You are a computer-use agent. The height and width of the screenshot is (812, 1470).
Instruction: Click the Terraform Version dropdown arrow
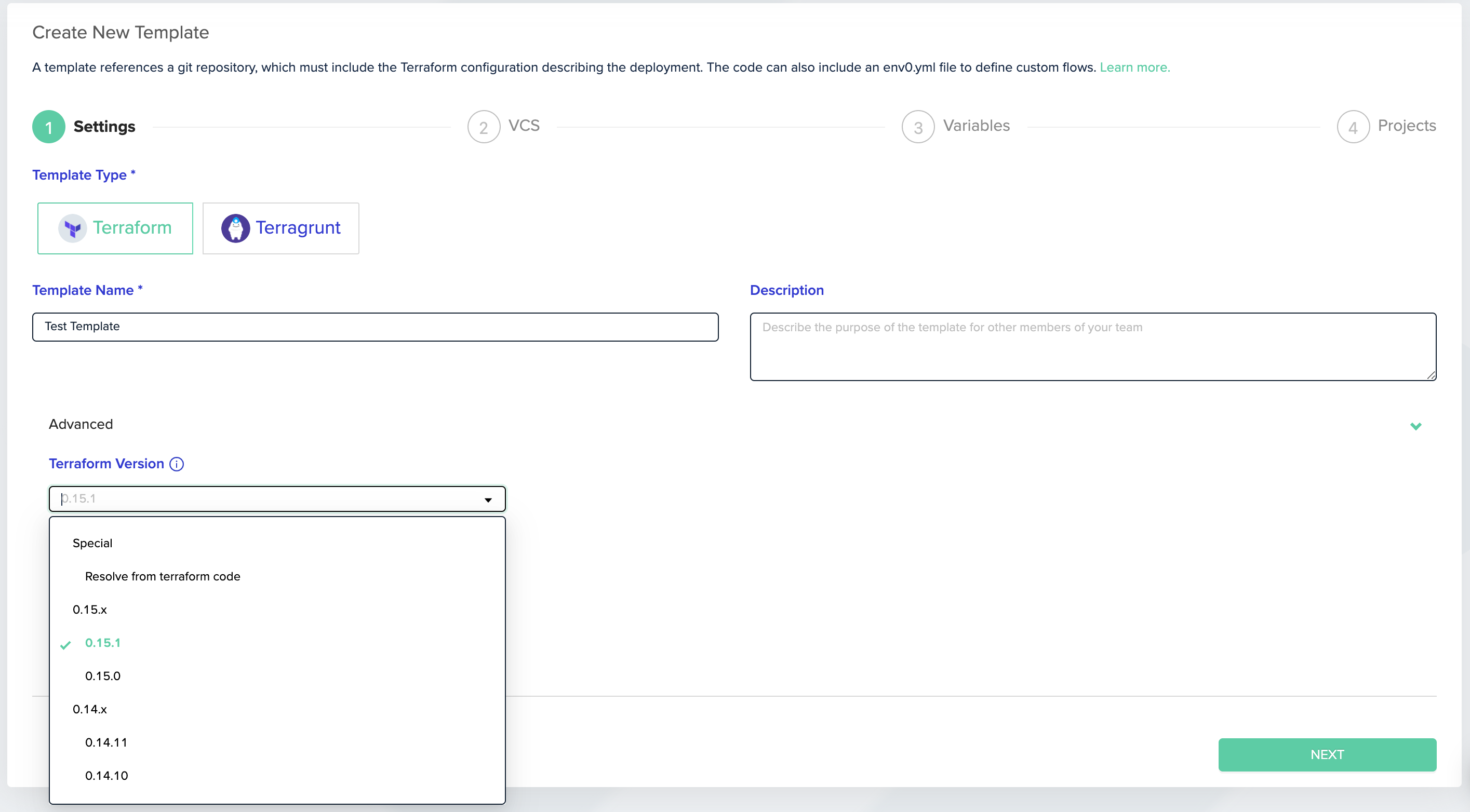click(x=488, y=499)
